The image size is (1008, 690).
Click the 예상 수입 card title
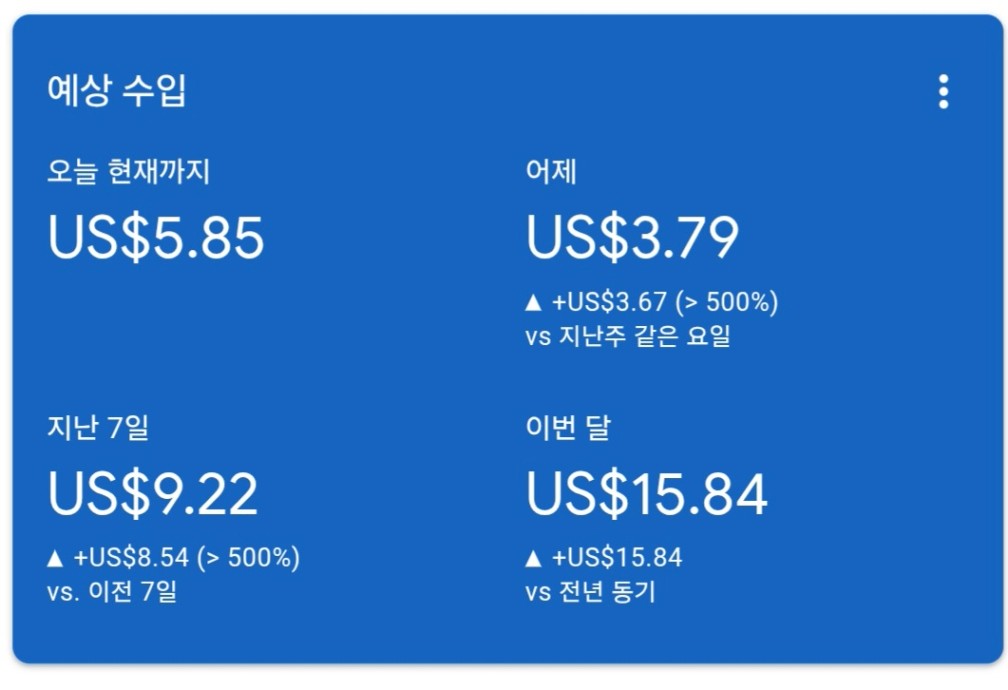pos(117,89)
